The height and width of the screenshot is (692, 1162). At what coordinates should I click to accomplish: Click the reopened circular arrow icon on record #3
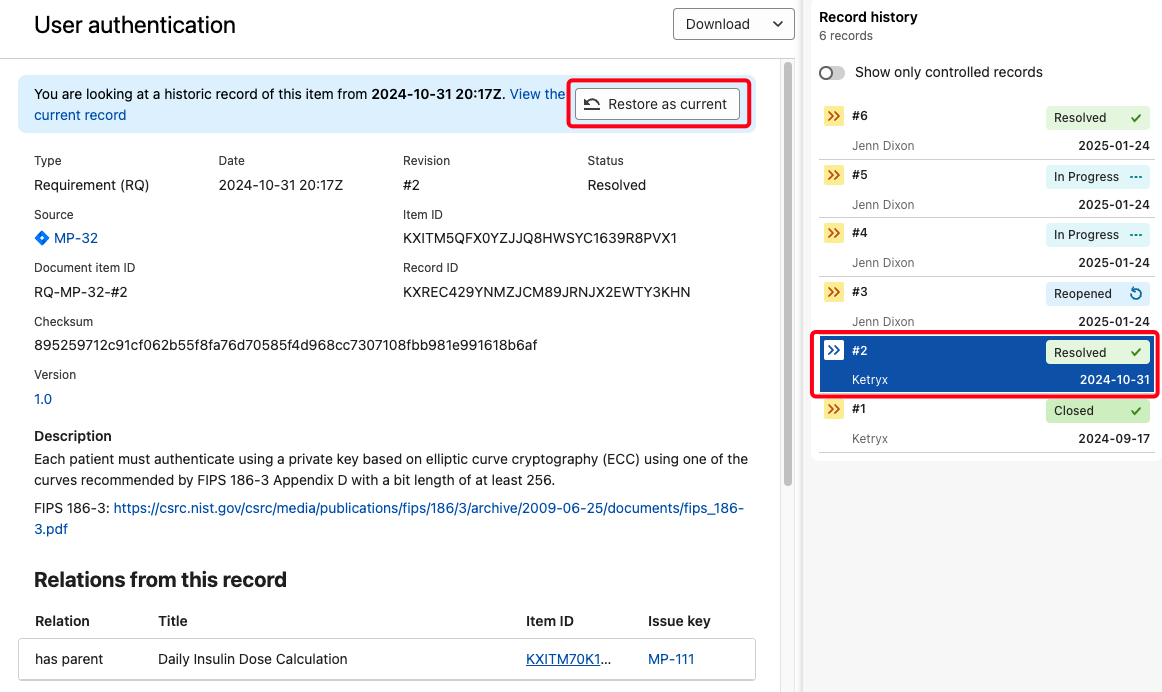(x=1135, y=293)
